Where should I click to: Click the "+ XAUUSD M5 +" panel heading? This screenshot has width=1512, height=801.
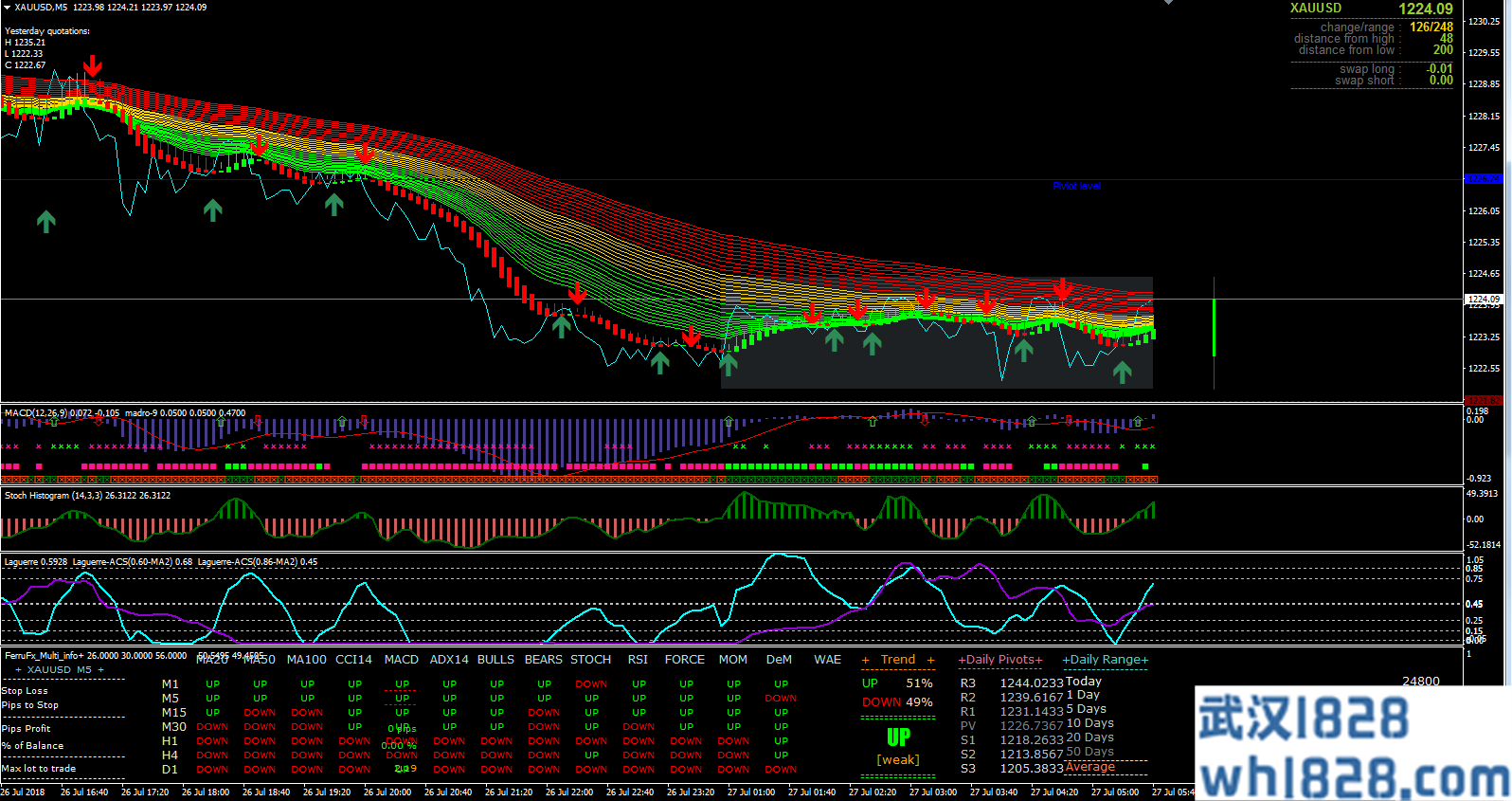(x=59, y=669)
